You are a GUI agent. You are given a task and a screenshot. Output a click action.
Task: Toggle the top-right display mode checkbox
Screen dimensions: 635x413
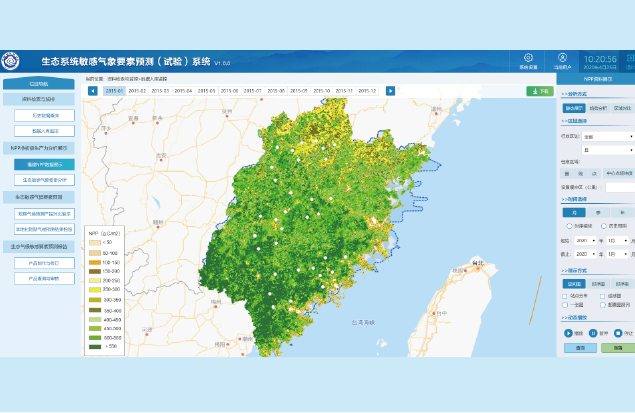604,296
